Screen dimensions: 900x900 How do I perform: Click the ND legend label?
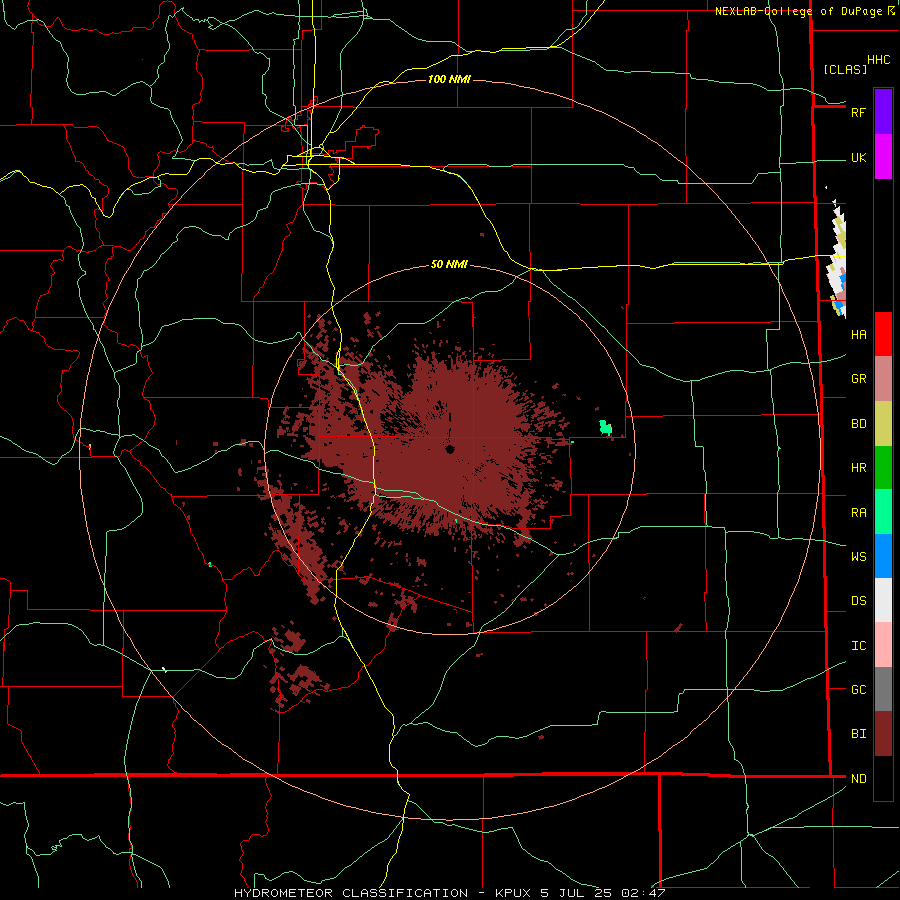click(x=858, y=779)
